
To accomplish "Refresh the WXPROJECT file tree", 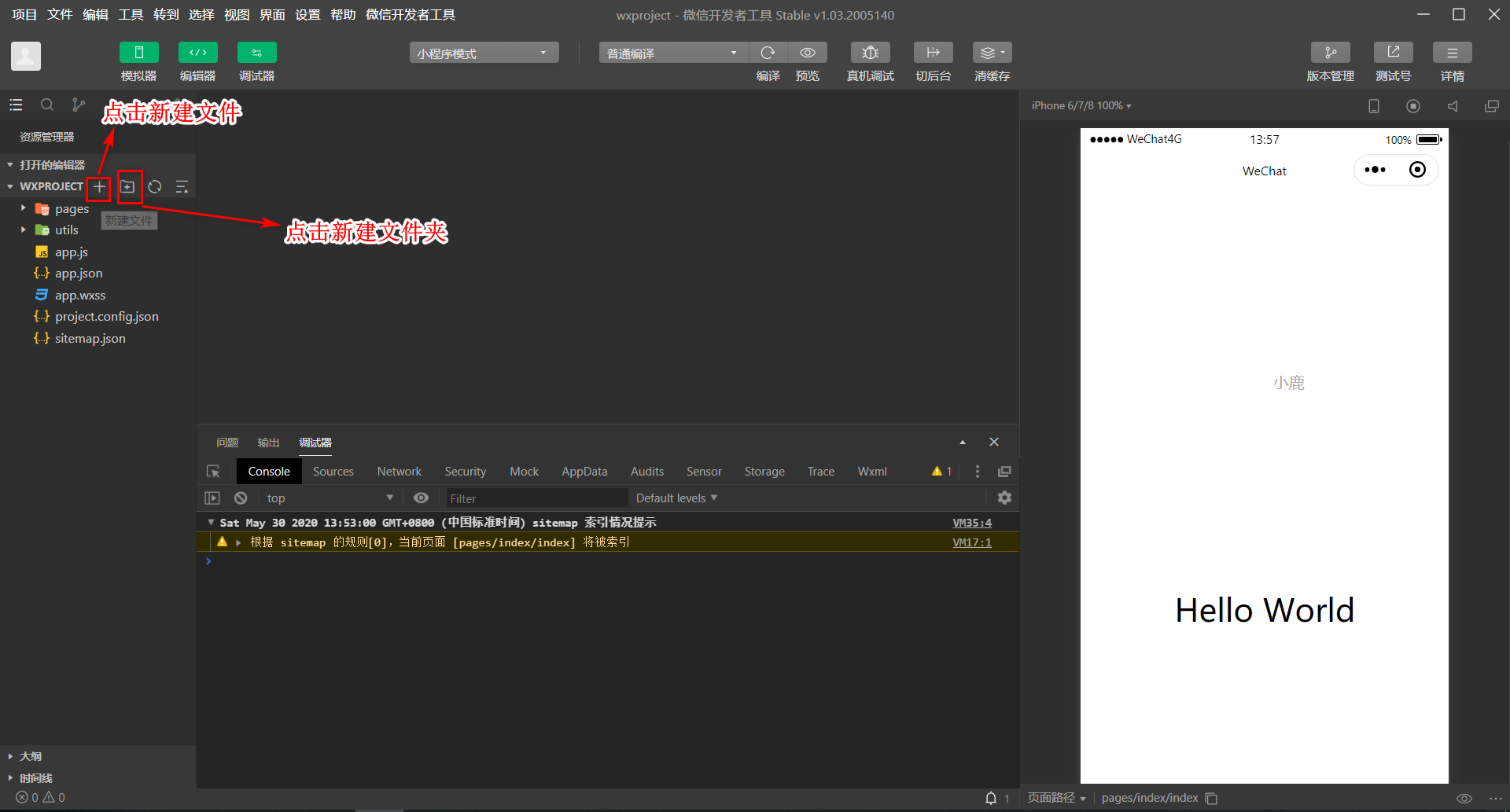I will point(155,187).
